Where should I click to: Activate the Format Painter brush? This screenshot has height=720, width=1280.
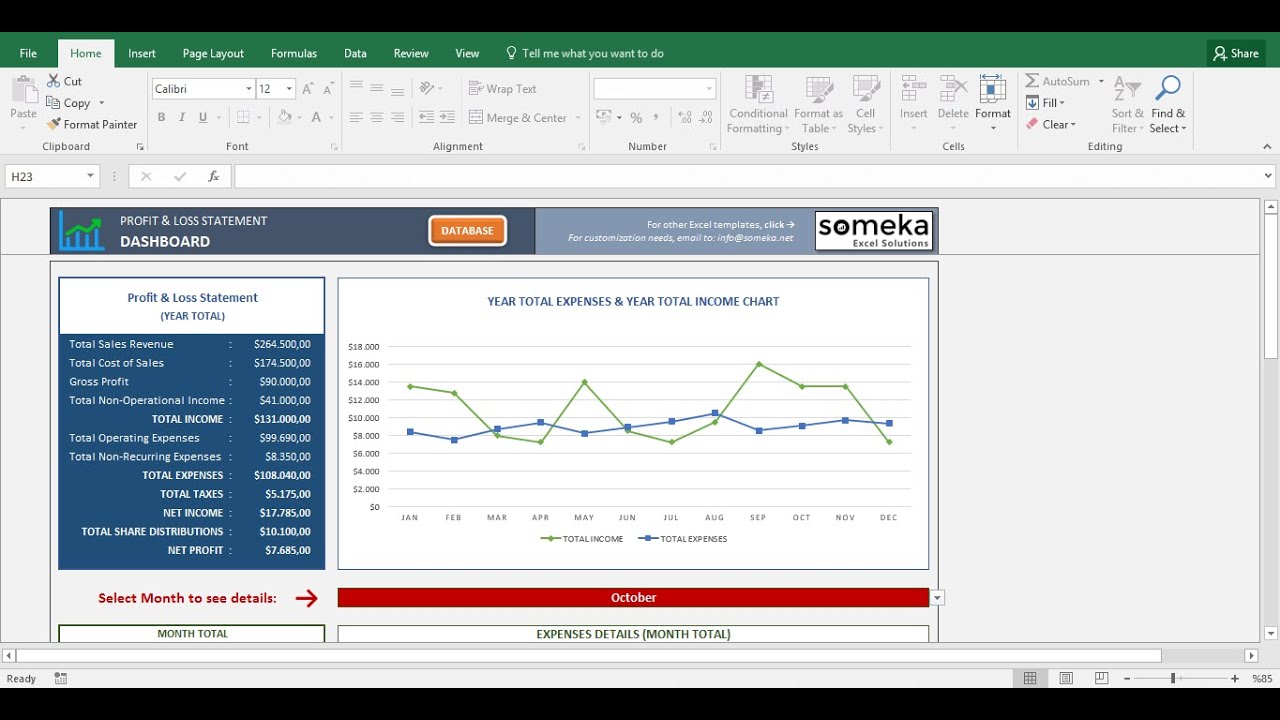point(54,124)
